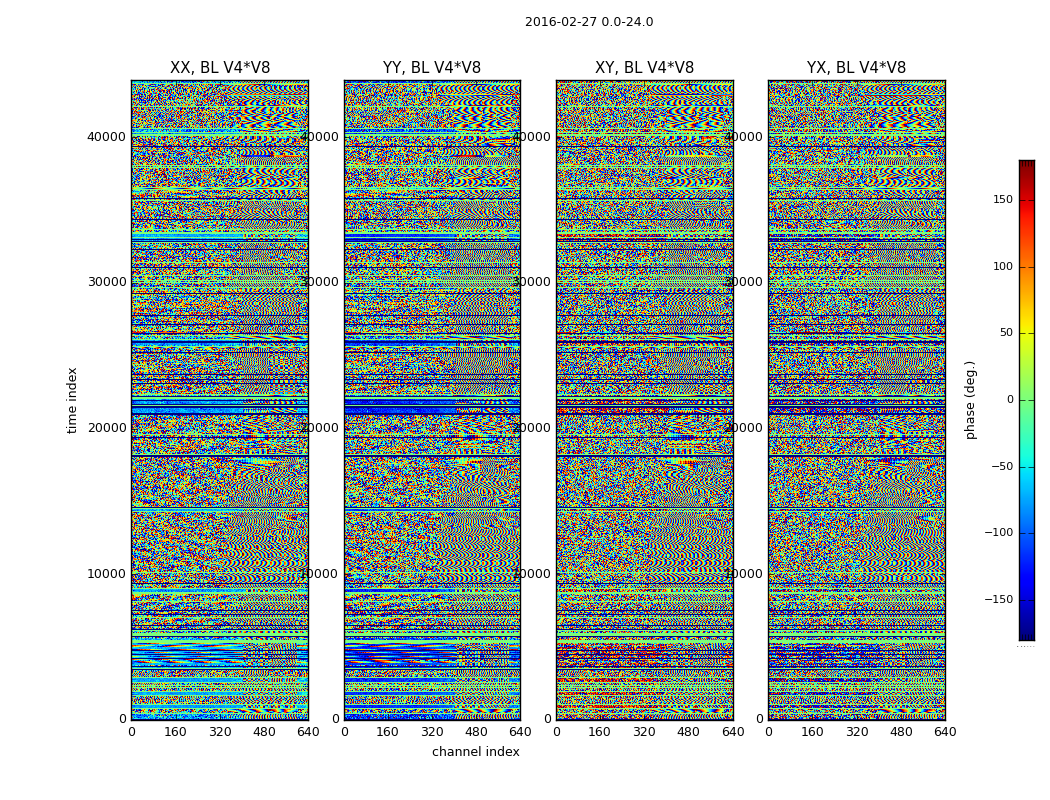
Task: Click the 320 x-tick under XX plot
Action: coord(219,732)
